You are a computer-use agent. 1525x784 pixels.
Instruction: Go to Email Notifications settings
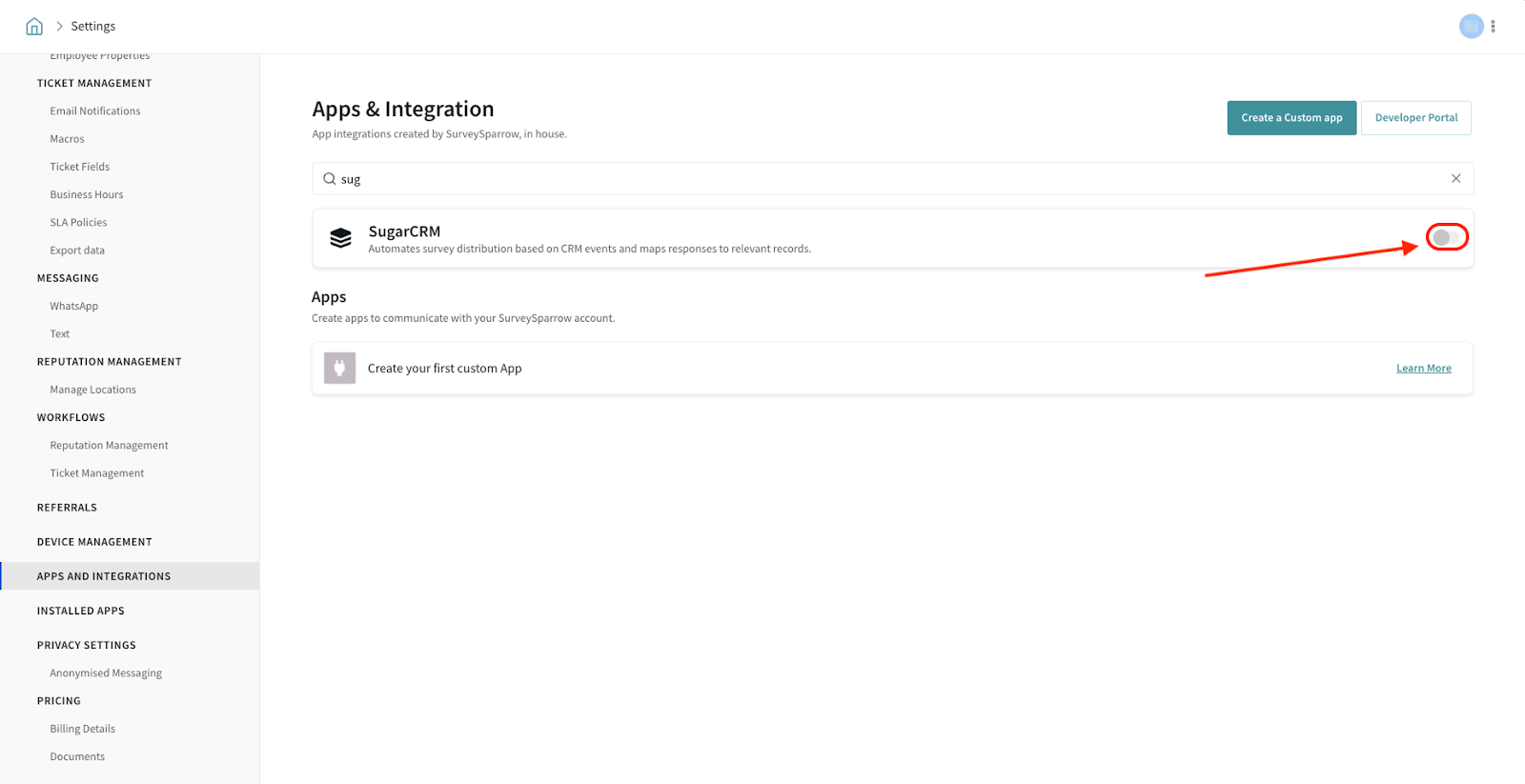click(95, 111)
